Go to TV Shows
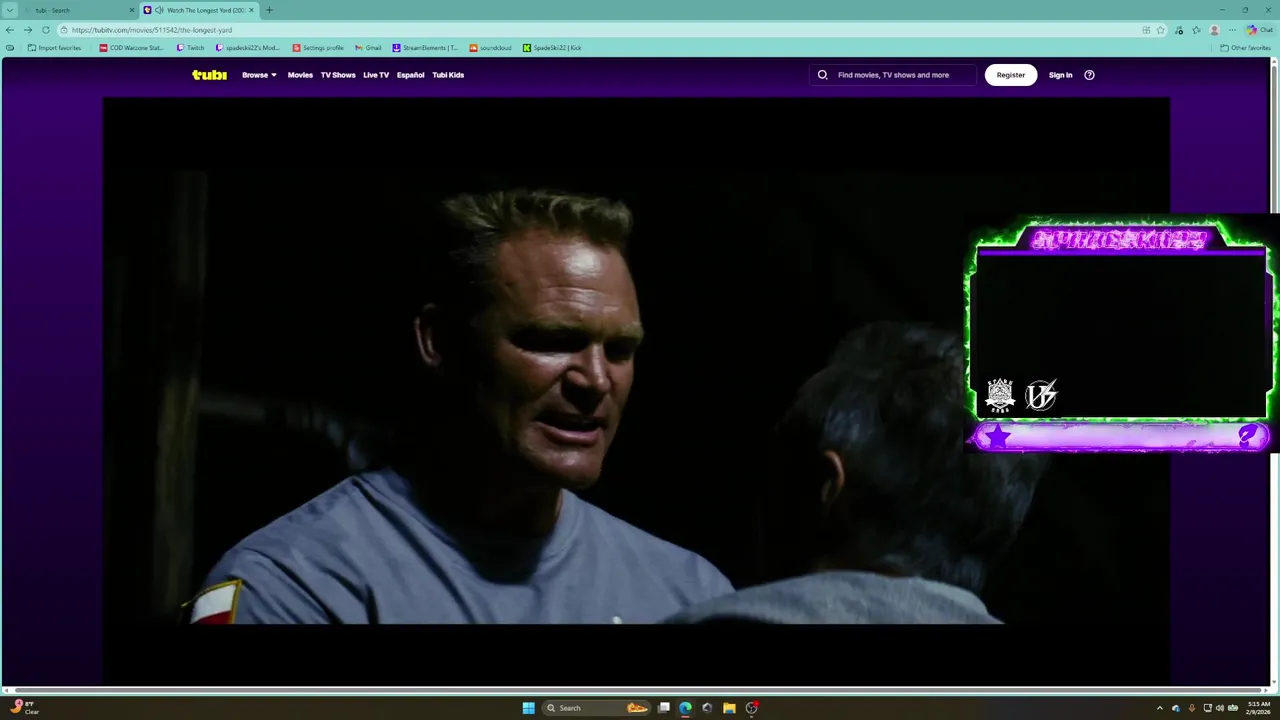 pyautogui.click(x=338, y=75)
